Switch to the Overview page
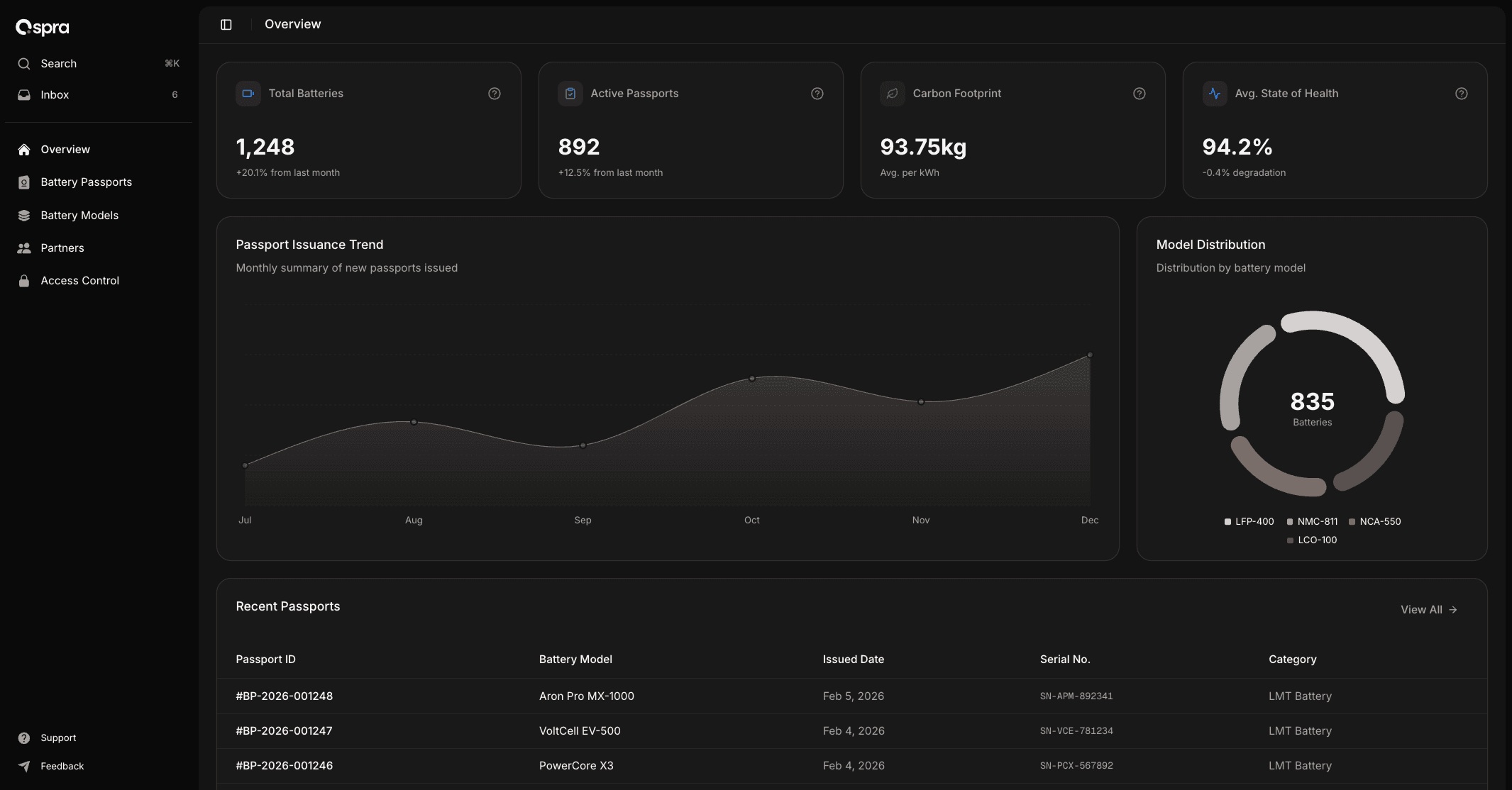The width and height of the screenshot is (1512, 790). (x=65, y=149)
